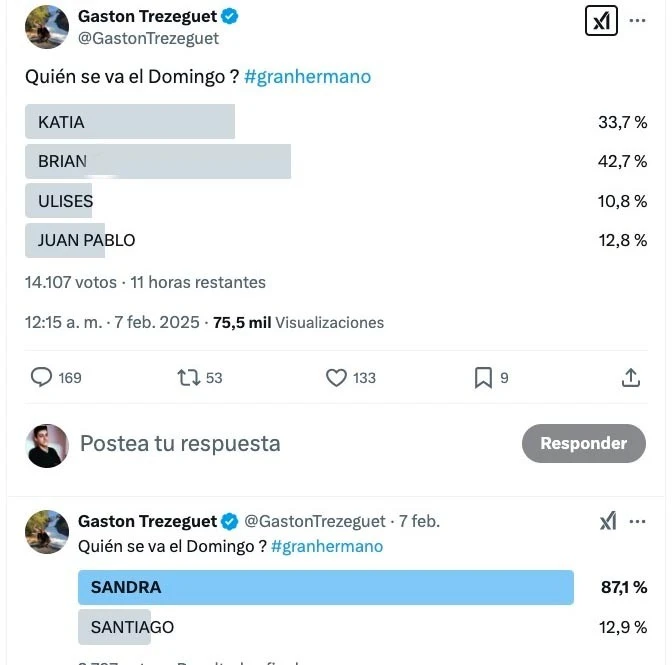Image resolution: width=672 pixels, height=665 pixels.
Task: Like the poll tweet with heart icon
Action: coord(336,377)
